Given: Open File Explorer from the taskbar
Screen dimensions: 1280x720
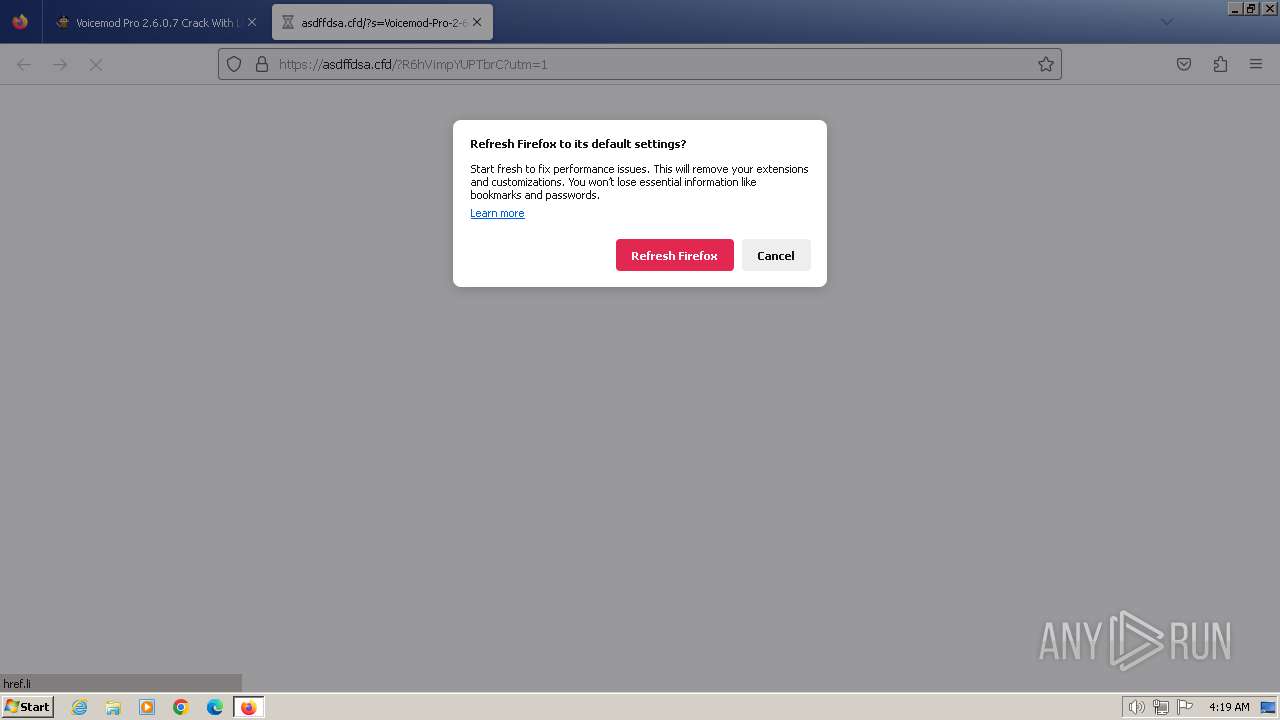Looking at the screenshot, I should click(x=113, y=707).
